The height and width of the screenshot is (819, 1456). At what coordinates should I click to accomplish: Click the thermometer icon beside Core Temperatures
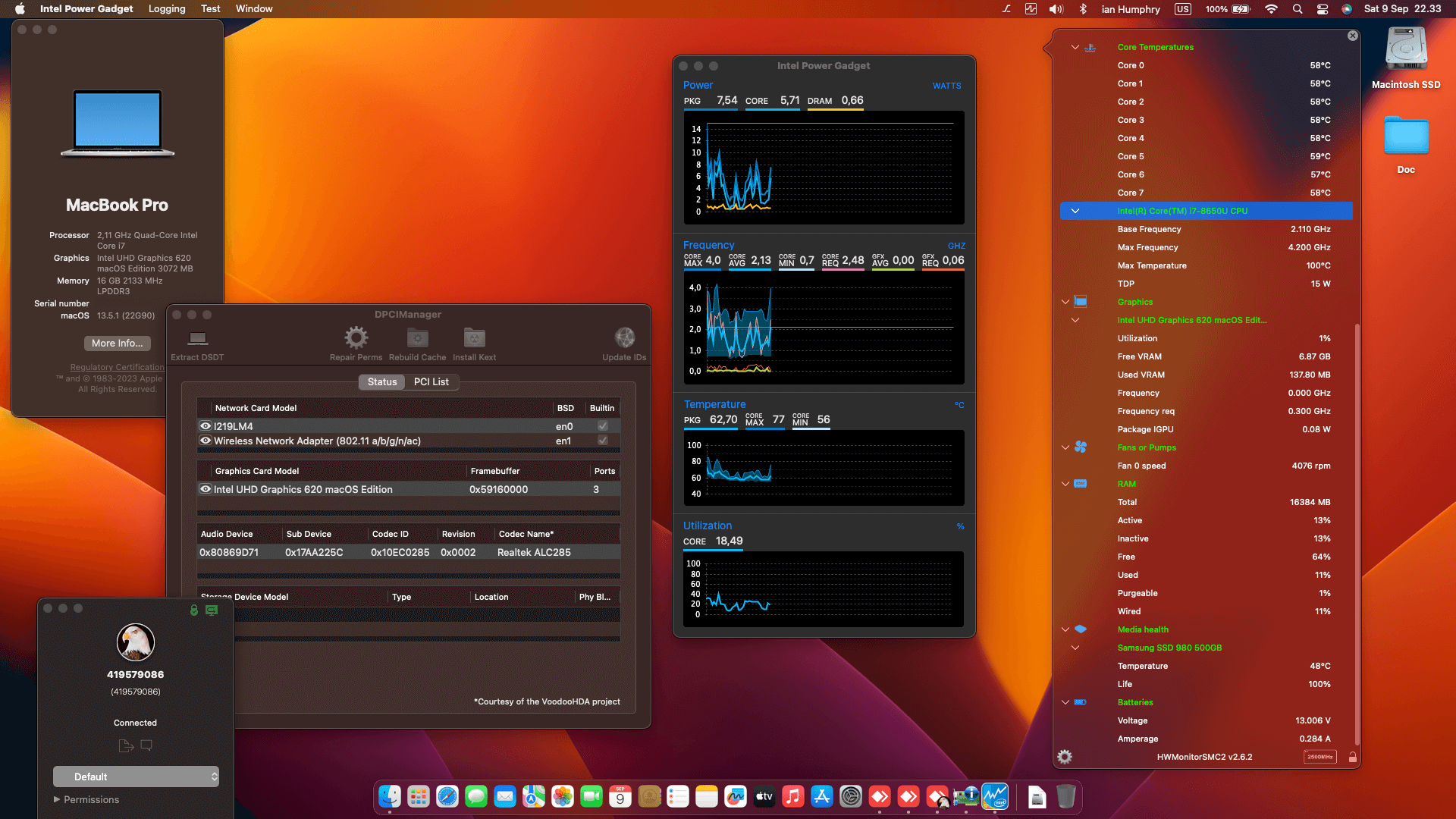tap(1090, 47)
